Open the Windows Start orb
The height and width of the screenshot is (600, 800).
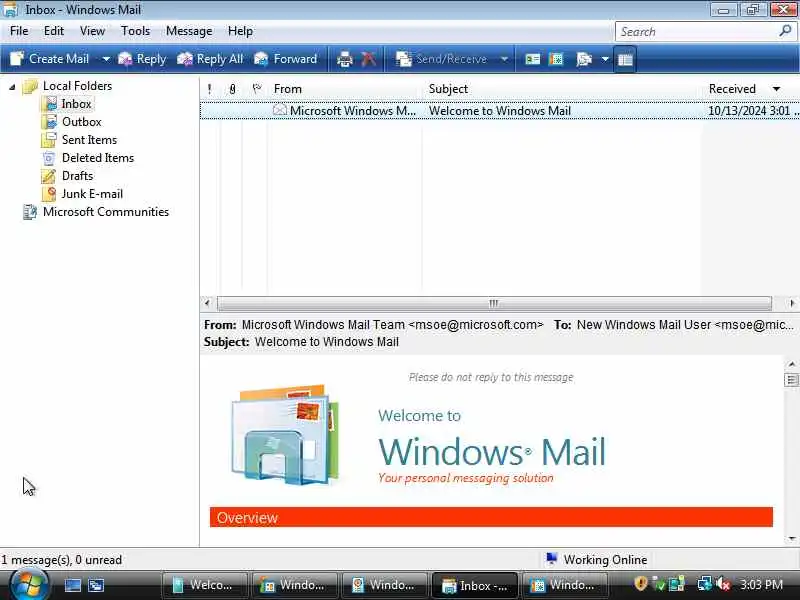point(29,585)
